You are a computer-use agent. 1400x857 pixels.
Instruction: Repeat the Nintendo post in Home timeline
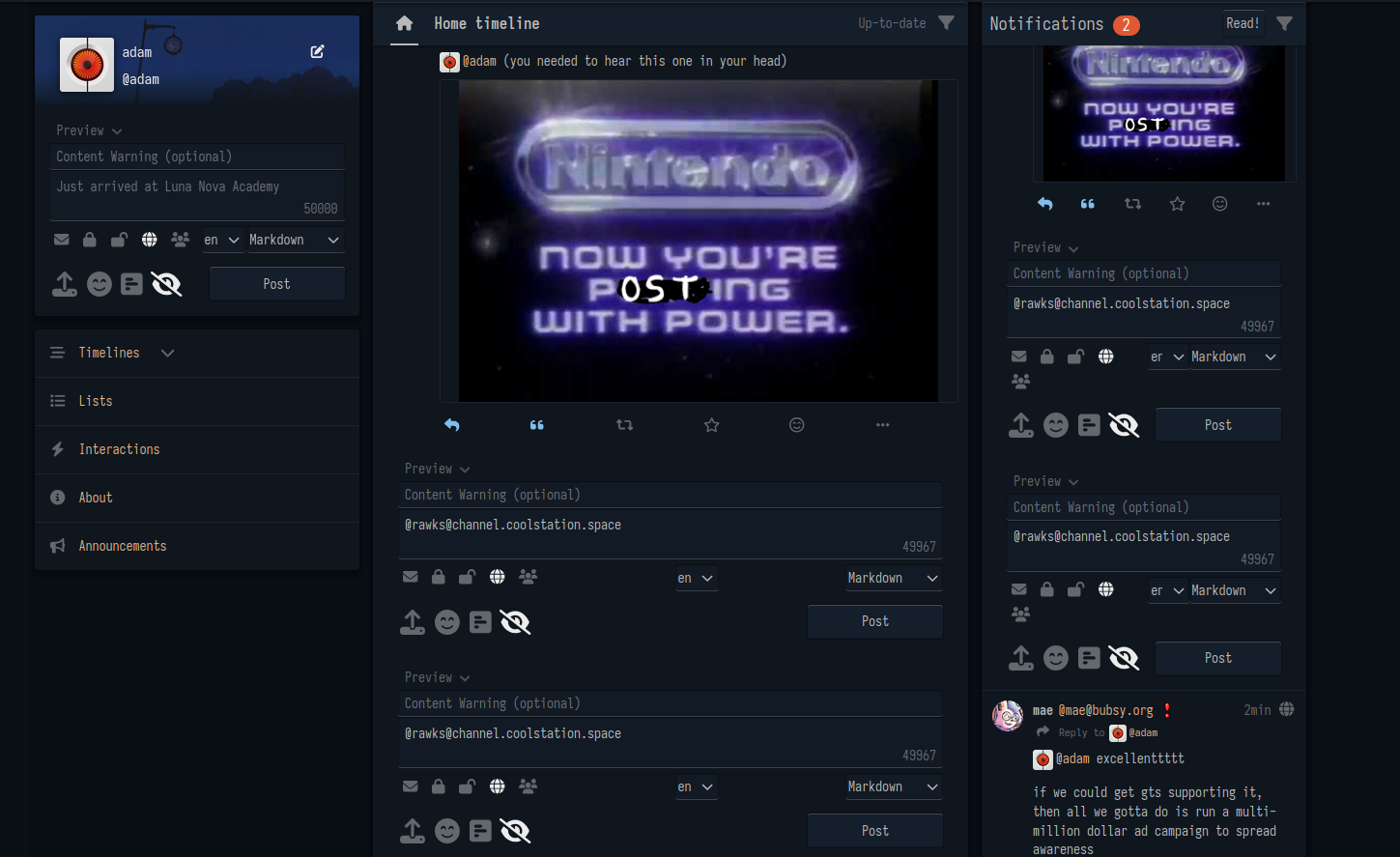(624, 425)
